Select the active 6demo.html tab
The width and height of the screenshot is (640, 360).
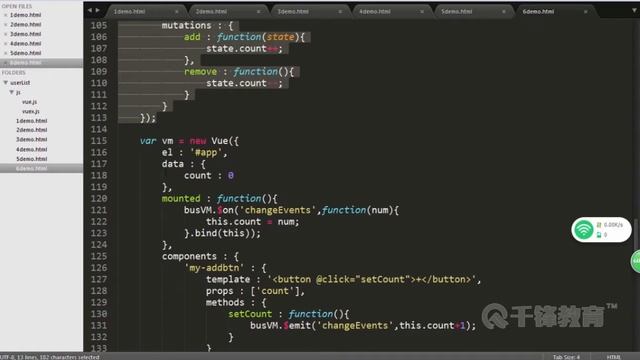tap(538, 11)
